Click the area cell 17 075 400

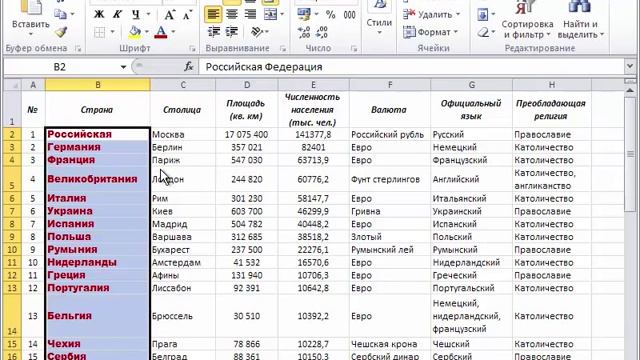pyautogui.click(x=247, y=134)
